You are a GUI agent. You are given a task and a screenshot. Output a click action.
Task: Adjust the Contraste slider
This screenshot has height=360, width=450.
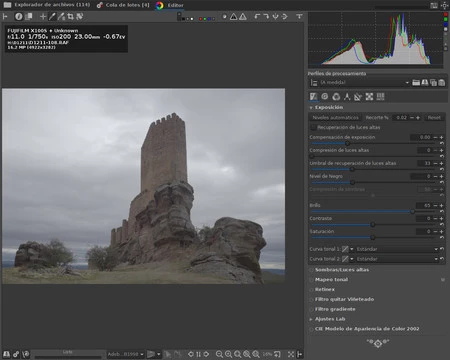[x=373, y=225]
